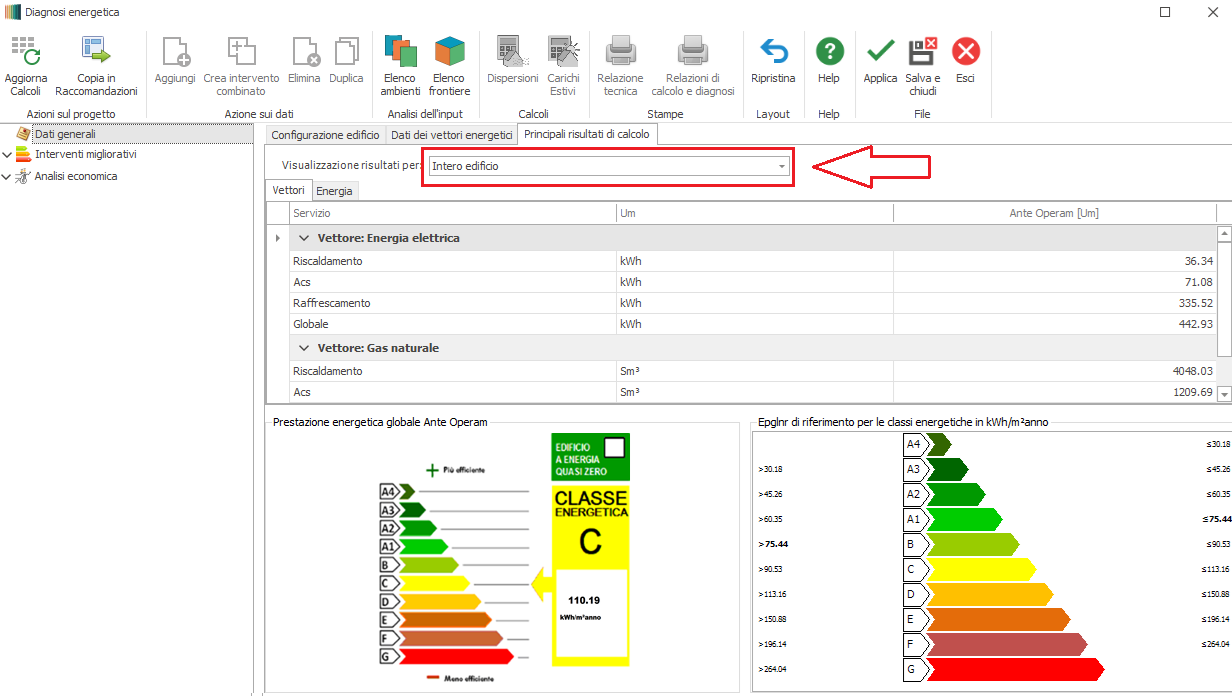Click the red Esci icon
This screenshot has width=1232, height=696.
965,52
